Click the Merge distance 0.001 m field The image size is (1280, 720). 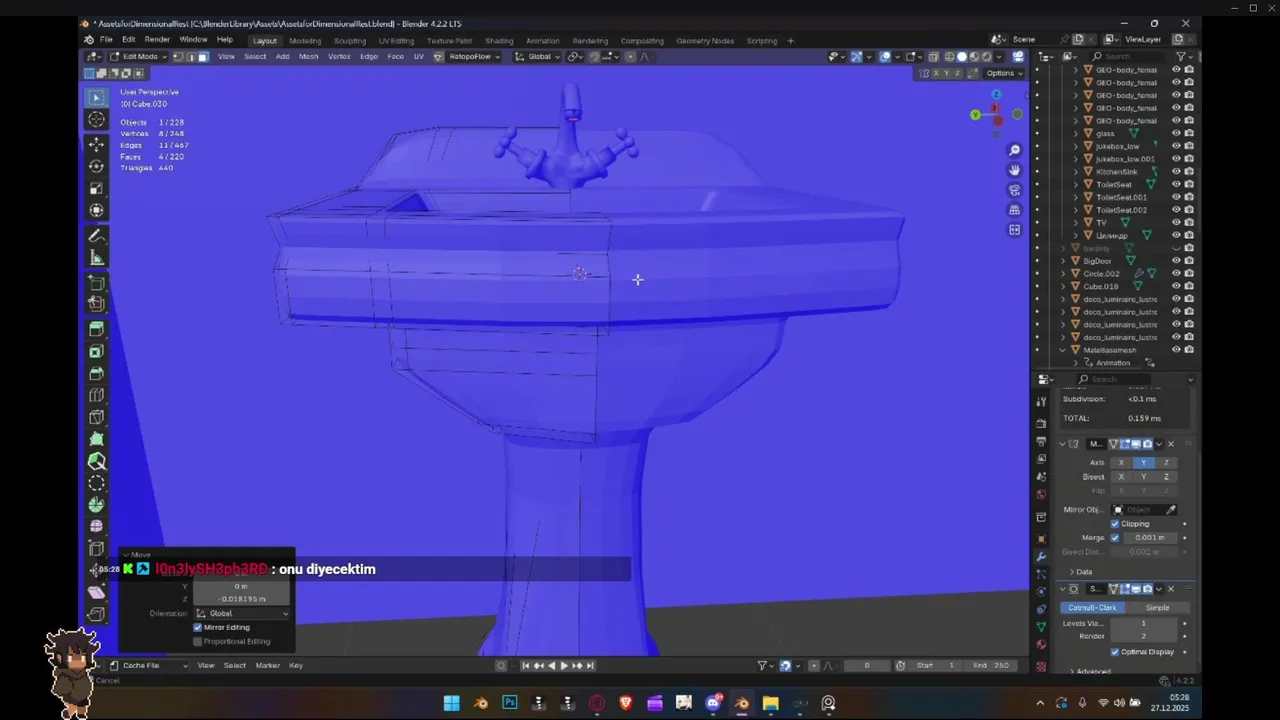coord(1149,538)
